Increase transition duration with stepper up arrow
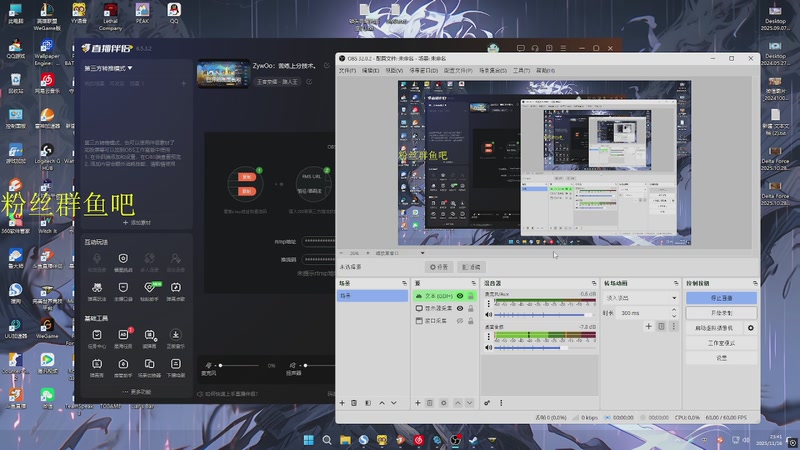 point(674,310)
